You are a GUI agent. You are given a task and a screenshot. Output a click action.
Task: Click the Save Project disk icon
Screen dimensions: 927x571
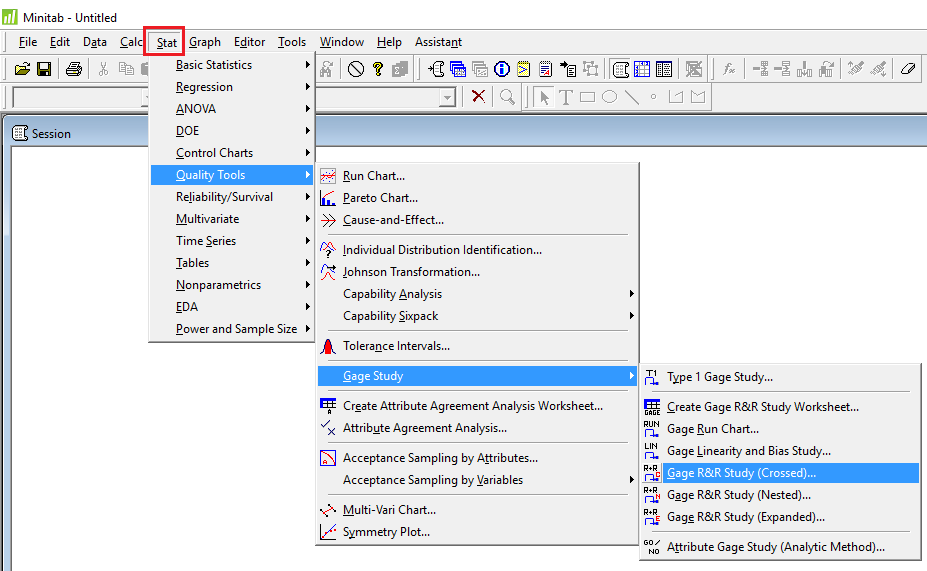click(x=44, y=69)
